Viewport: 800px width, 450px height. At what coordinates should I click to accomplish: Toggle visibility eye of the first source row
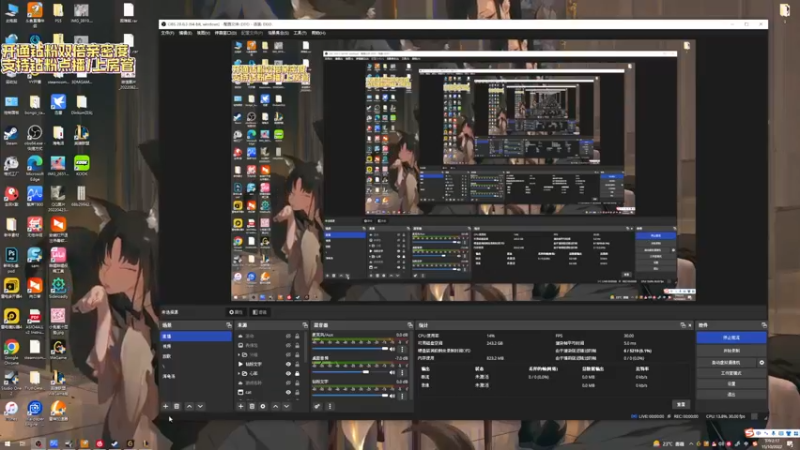point(288,336)
